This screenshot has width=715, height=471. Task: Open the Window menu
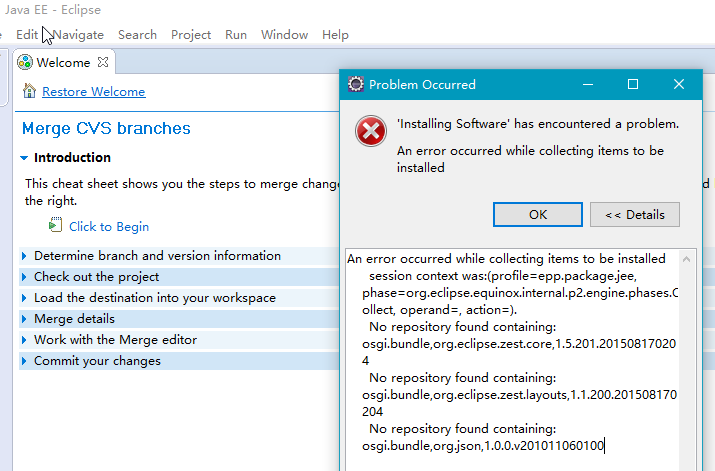coord(284,35)
